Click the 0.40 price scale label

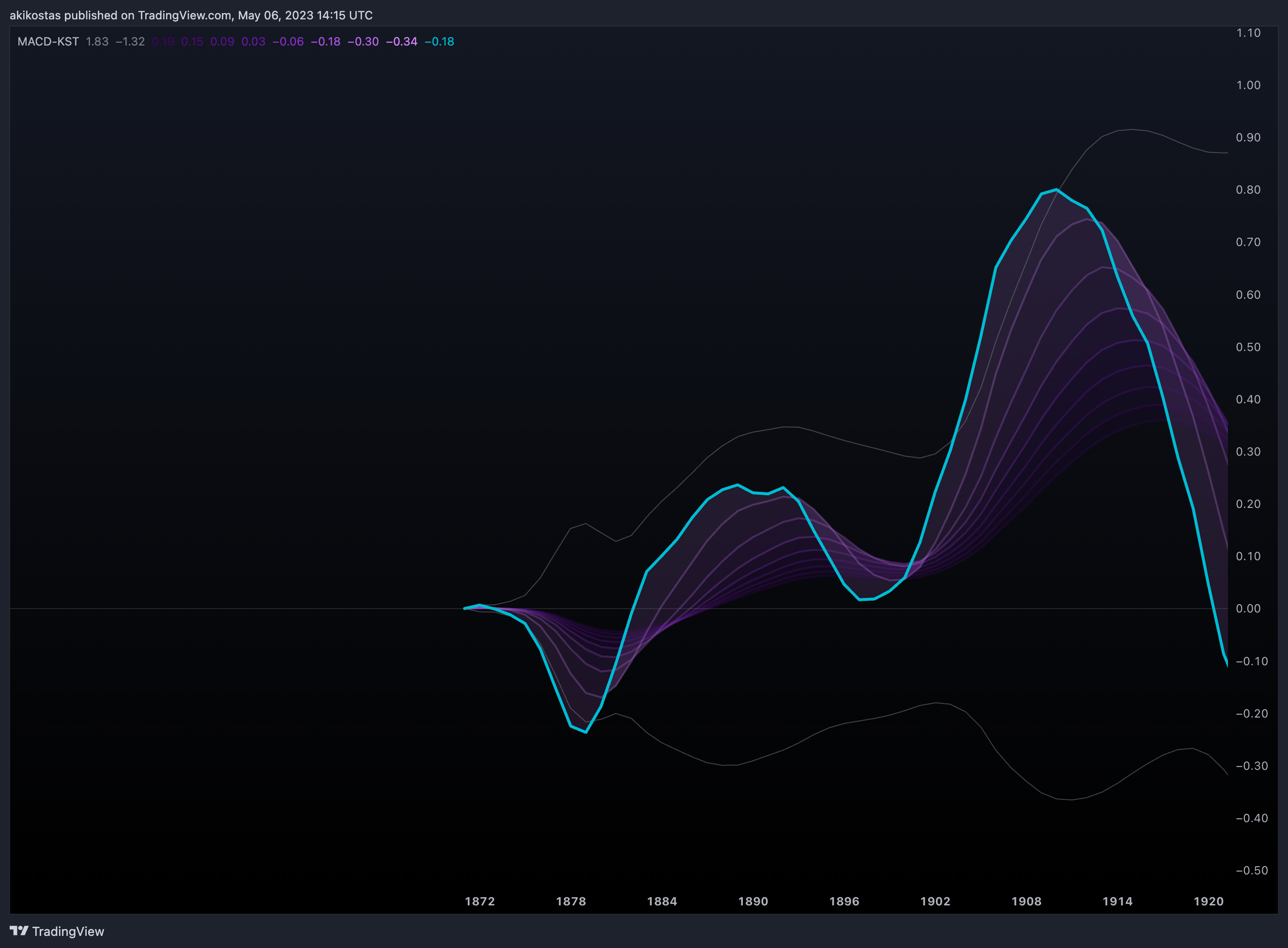[x=1248, y=399]
